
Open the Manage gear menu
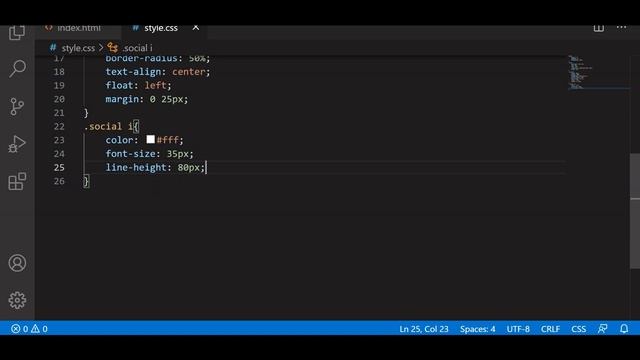coord(17,300)
